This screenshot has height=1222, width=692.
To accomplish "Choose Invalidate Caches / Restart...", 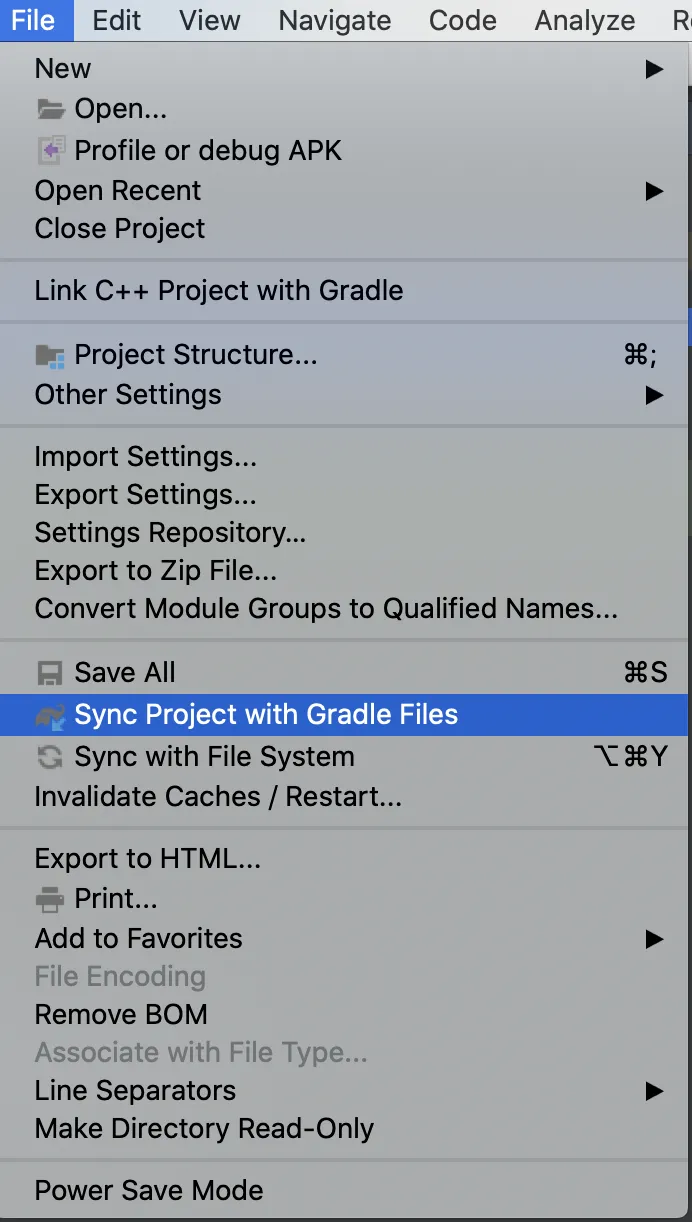I will (218, 797).
